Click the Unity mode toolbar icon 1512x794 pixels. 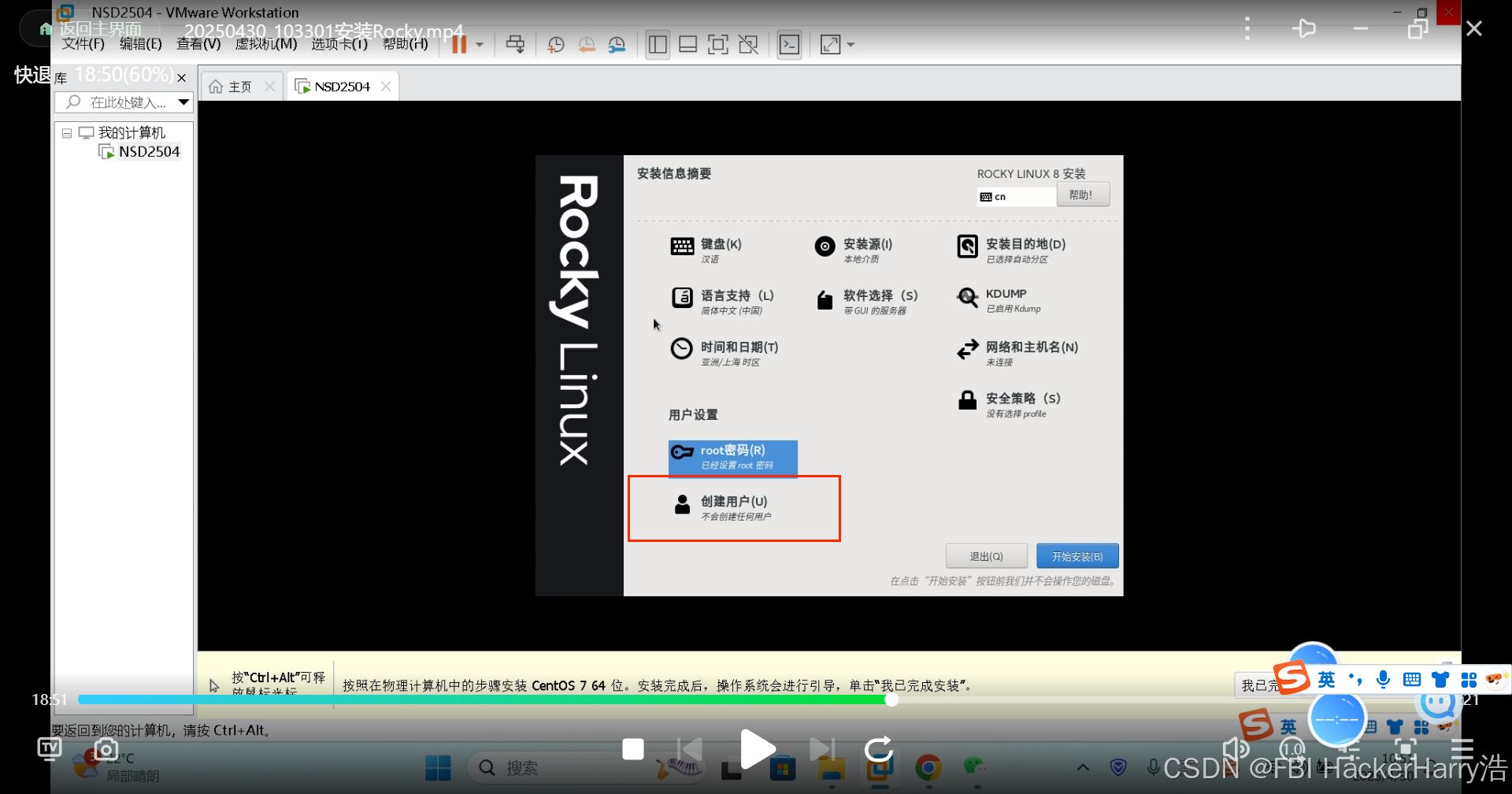(749, 45)
